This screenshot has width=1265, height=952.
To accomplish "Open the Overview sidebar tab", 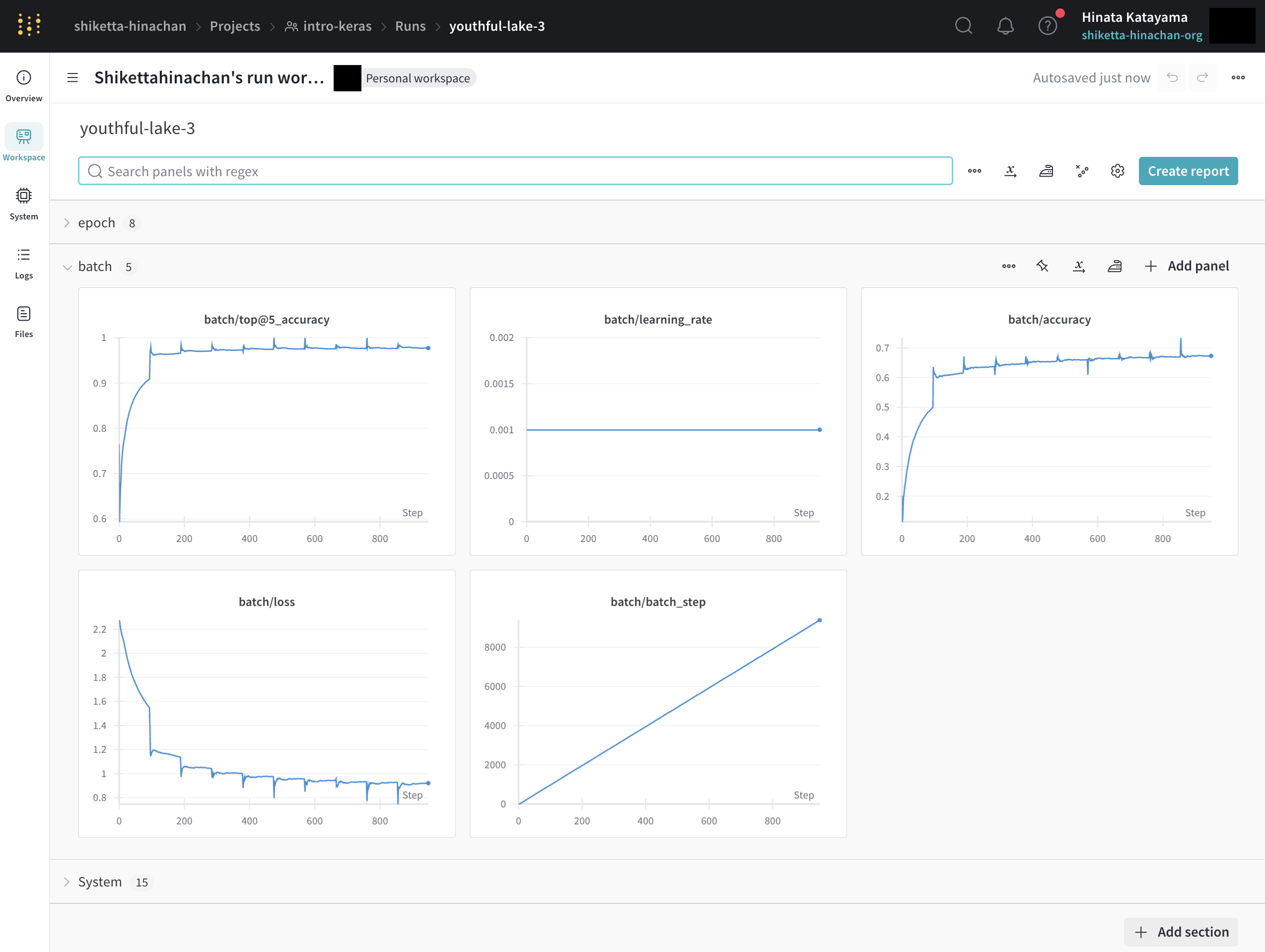I will (x=23, y=85).
